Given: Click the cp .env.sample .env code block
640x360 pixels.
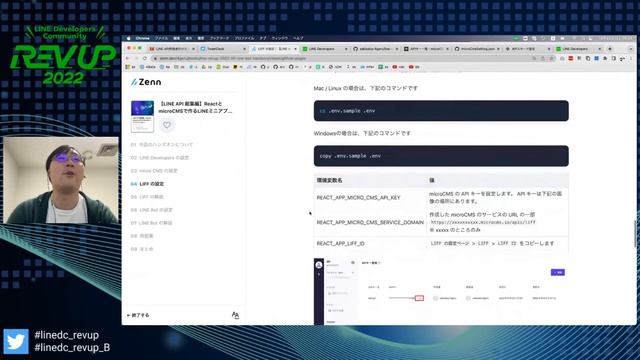Looking at the screenshot, I should (441, 111).
